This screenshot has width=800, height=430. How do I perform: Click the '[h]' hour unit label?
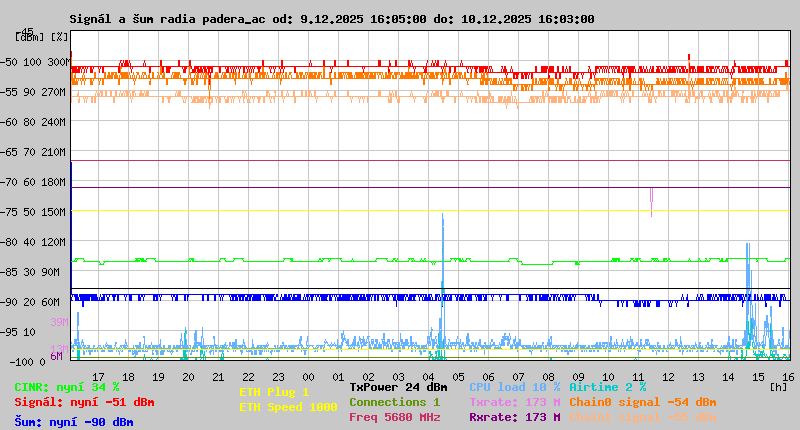pyautogui.click(x=779, y=387)
